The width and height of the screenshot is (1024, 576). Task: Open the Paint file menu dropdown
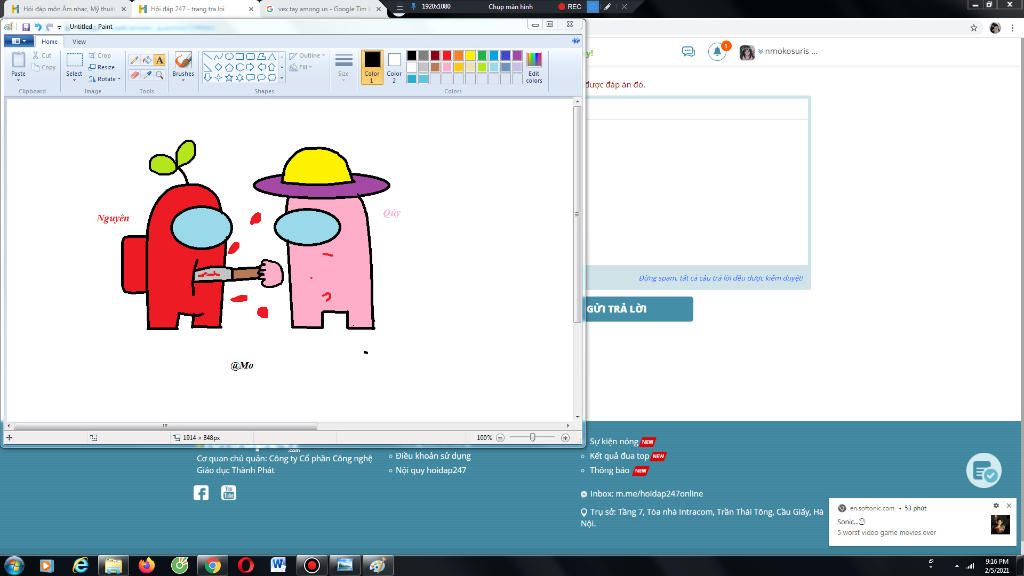point(18,41)
